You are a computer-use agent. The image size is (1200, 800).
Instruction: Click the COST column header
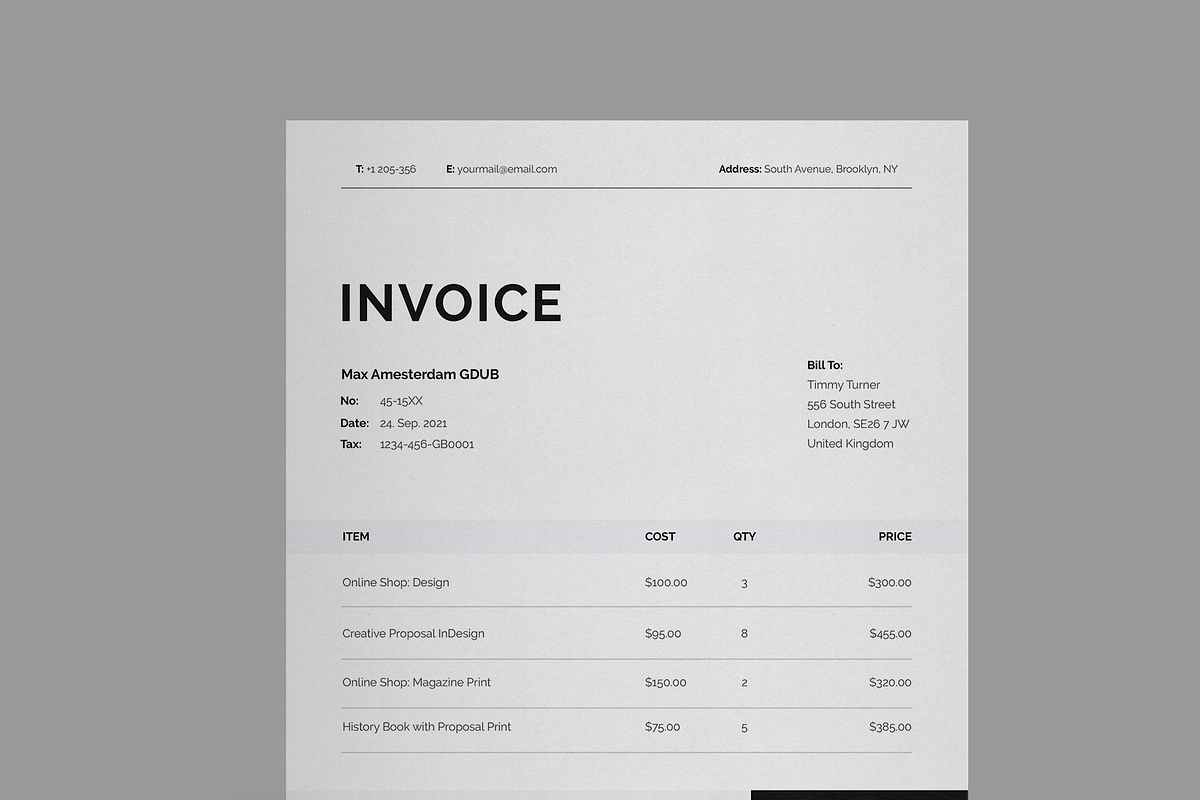(660, 537)
